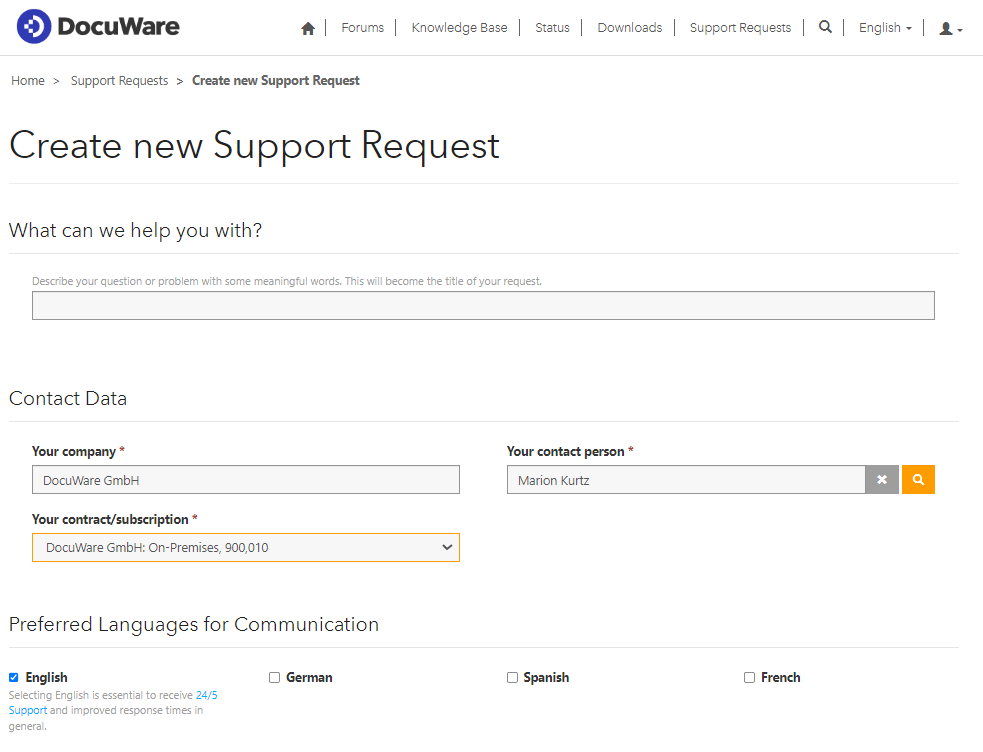
Task: Return to Support Requests via the breadcrumb
Action: point(119,80)
